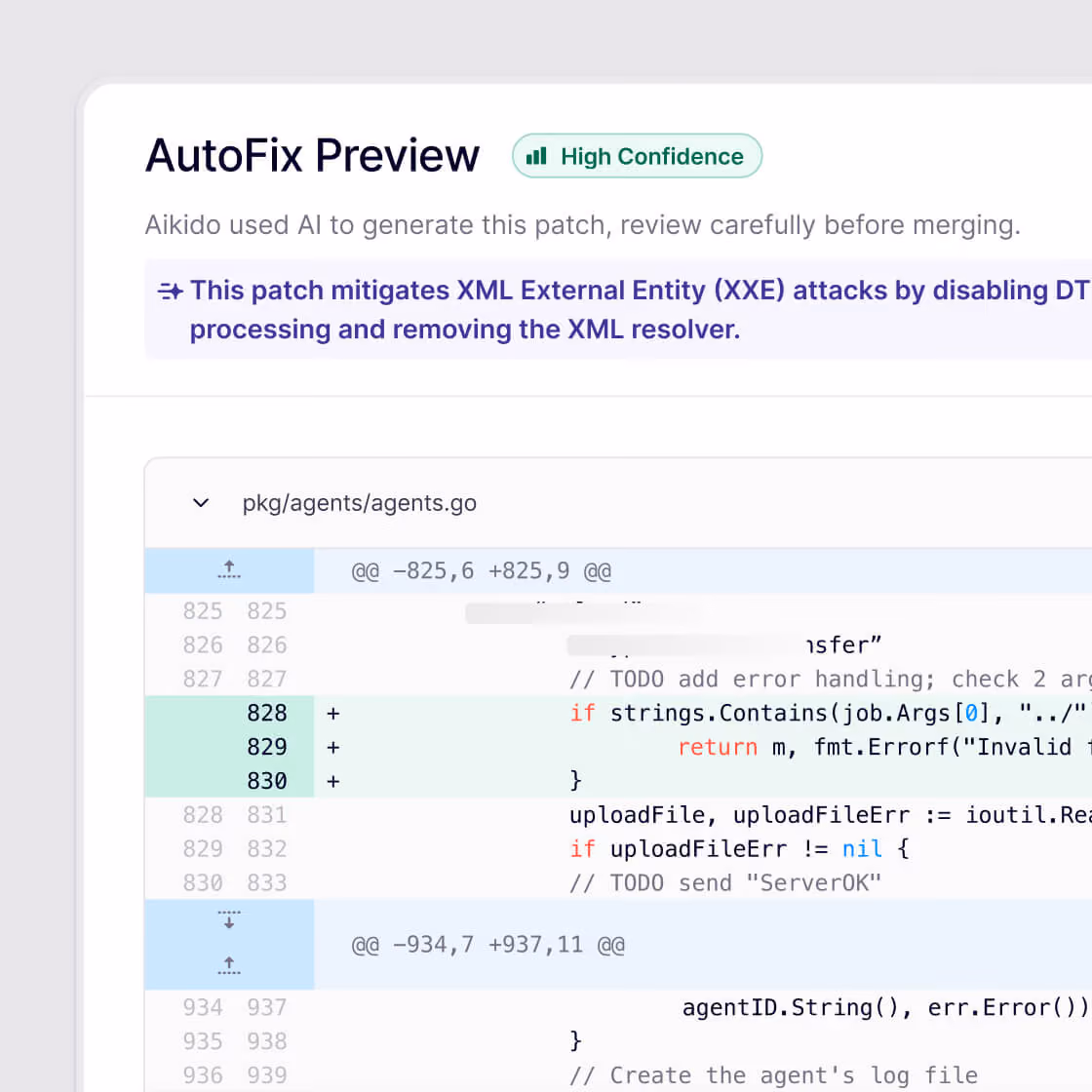
Task: Select the return m, fmt.Errorf line
Action: pos(884,747)
